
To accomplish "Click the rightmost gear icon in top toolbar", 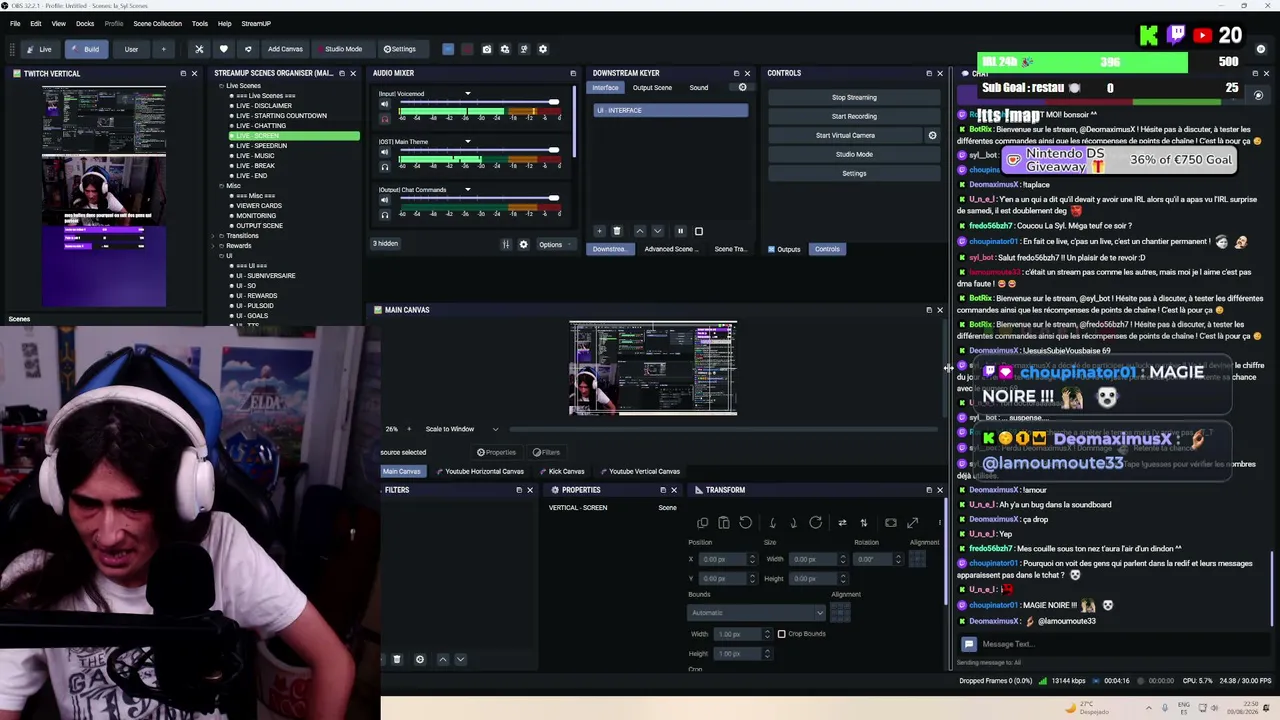I will pyautogui.click(x=543, y=49).
